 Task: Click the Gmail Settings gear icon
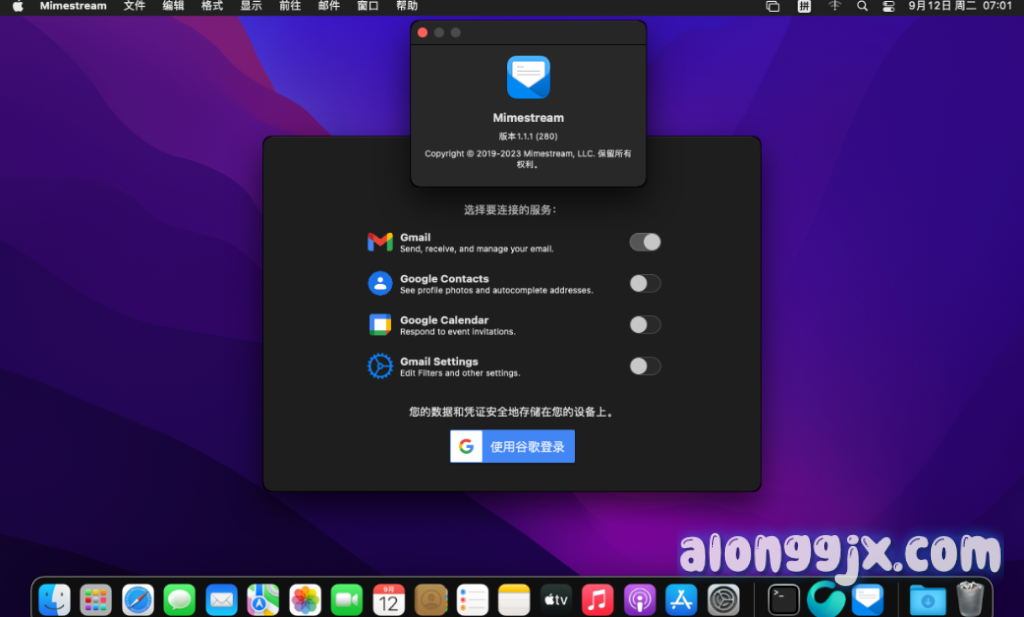pyautogui.click(x=380, y=366)
